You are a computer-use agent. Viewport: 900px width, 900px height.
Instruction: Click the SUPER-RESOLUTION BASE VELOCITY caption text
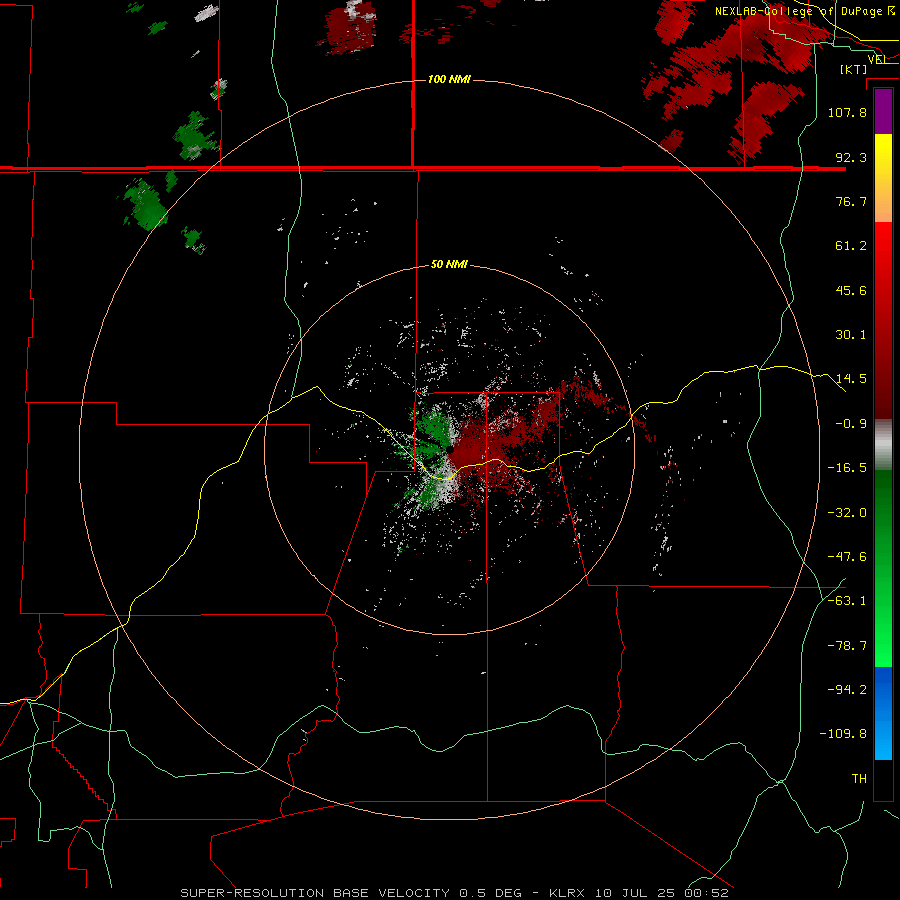[x=315, y=893]
